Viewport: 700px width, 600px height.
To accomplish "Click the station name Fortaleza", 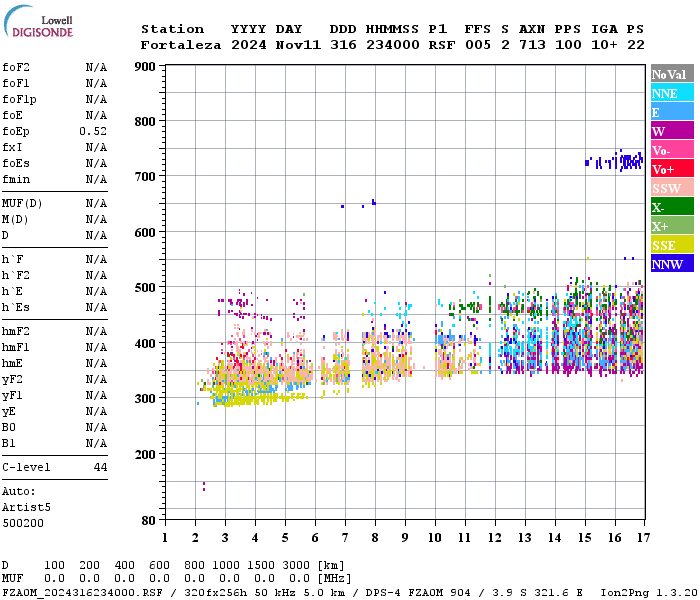I will pos(181,45).
